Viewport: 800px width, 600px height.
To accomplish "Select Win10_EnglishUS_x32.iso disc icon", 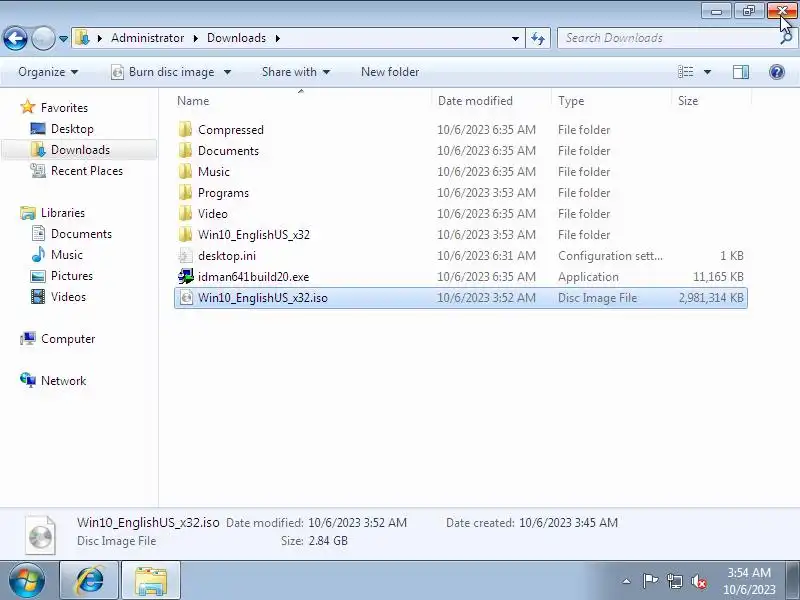I will tap(187, 297).
